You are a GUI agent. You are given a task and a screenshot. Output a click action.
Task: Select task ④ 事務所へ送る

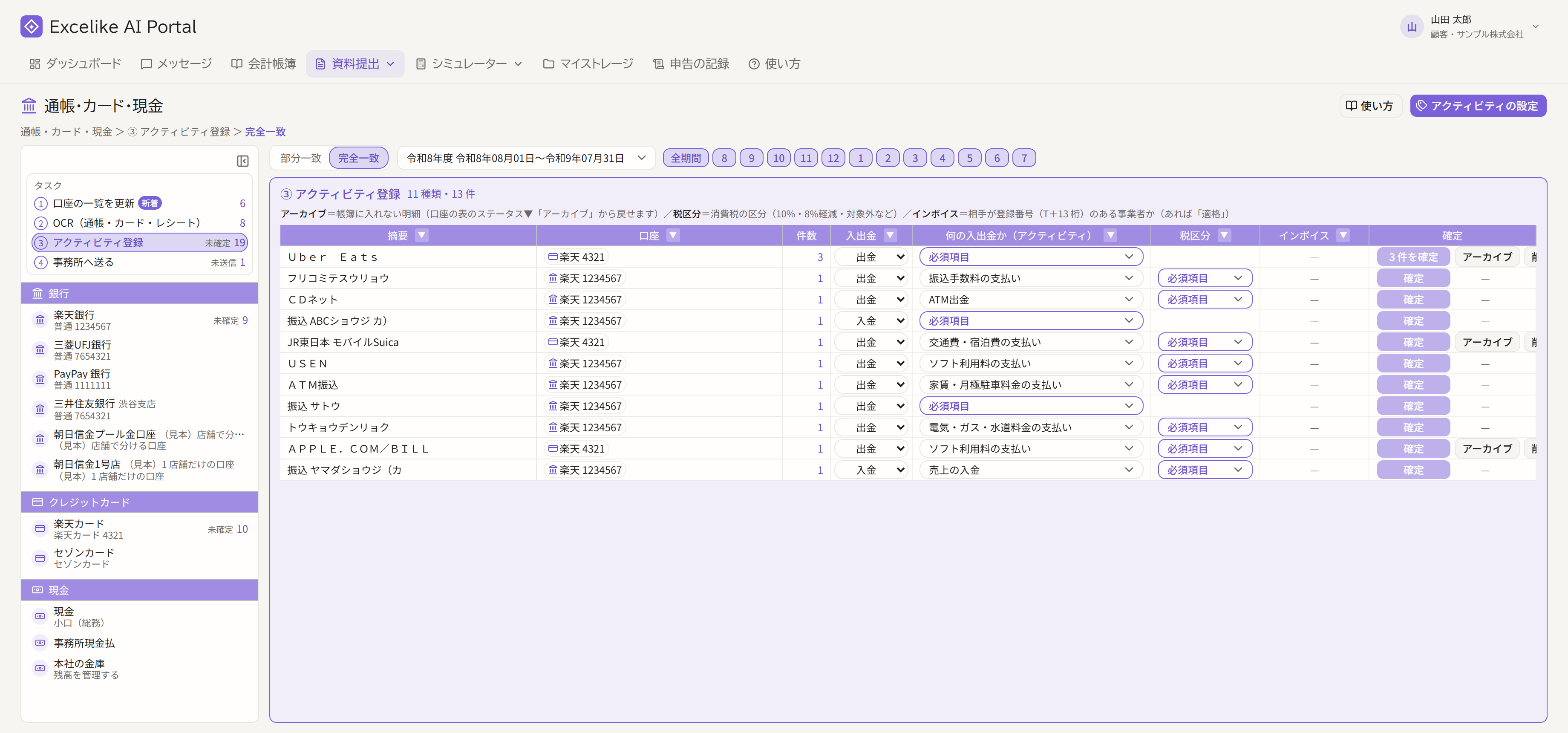point(140,263)
